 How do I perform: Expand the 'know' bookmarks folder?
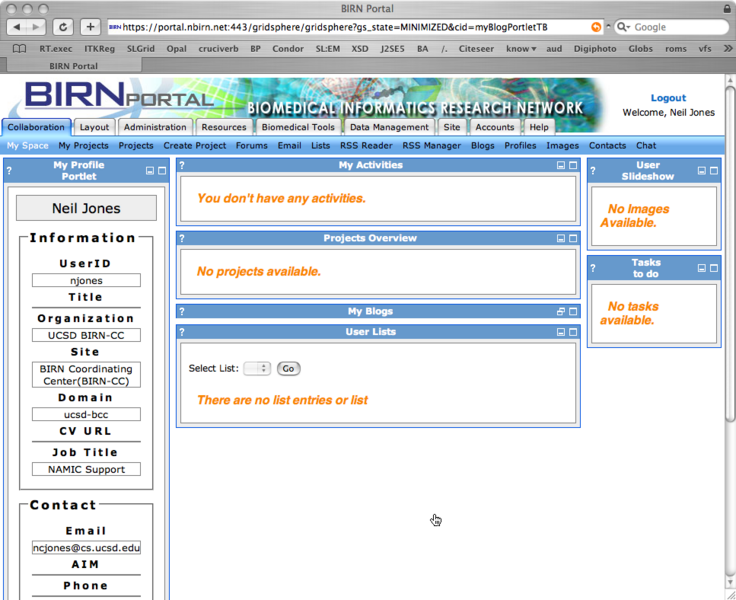[520, 48]
